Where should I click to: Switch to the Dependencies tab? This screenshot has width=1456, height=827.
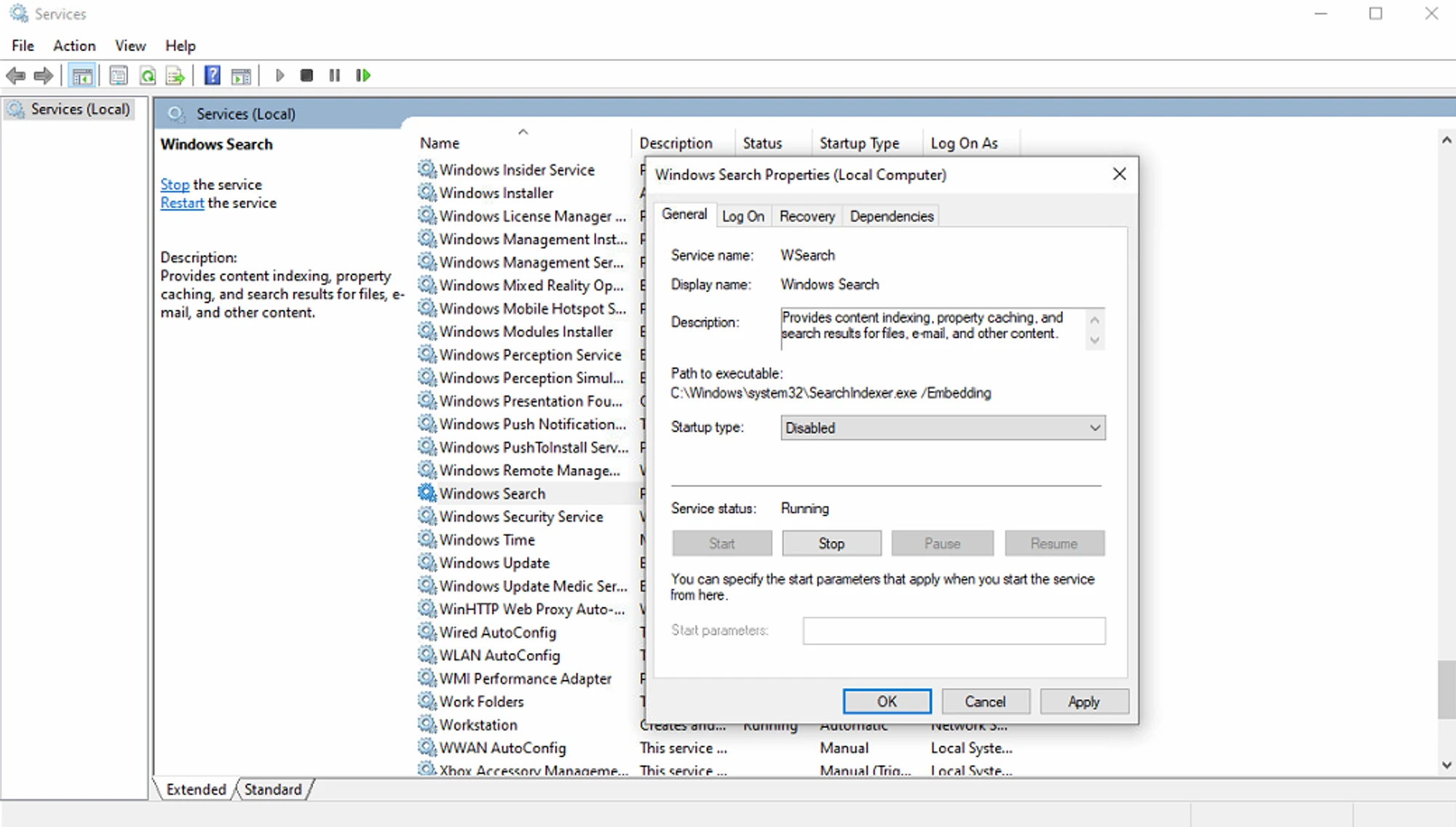pyautogui.click(x=891, y=216)
